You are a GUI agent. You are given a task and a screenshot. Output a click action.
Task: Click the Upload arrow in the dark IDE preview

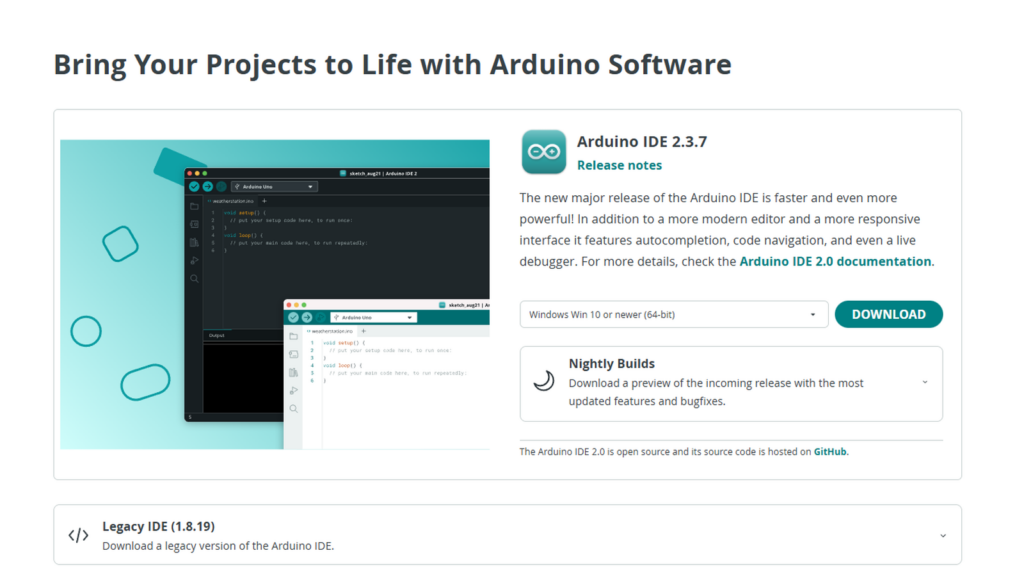[x=207, y=186]
